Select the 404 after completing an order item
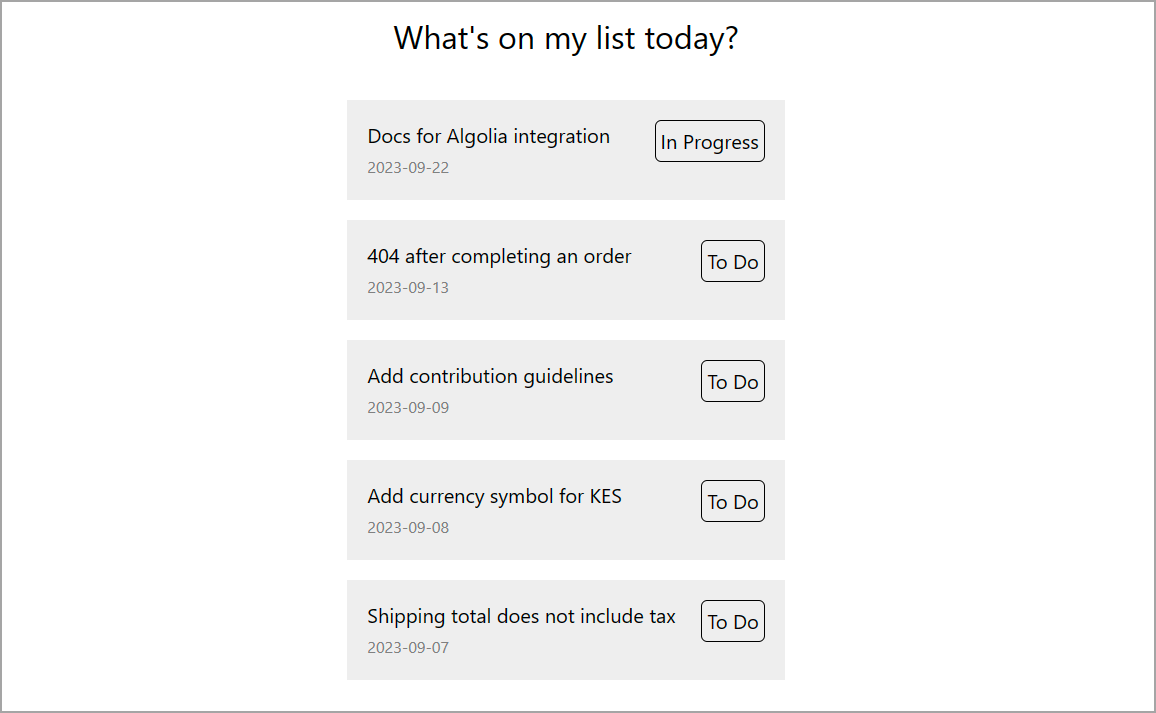The image size is (1156, 713). (500, 256)
